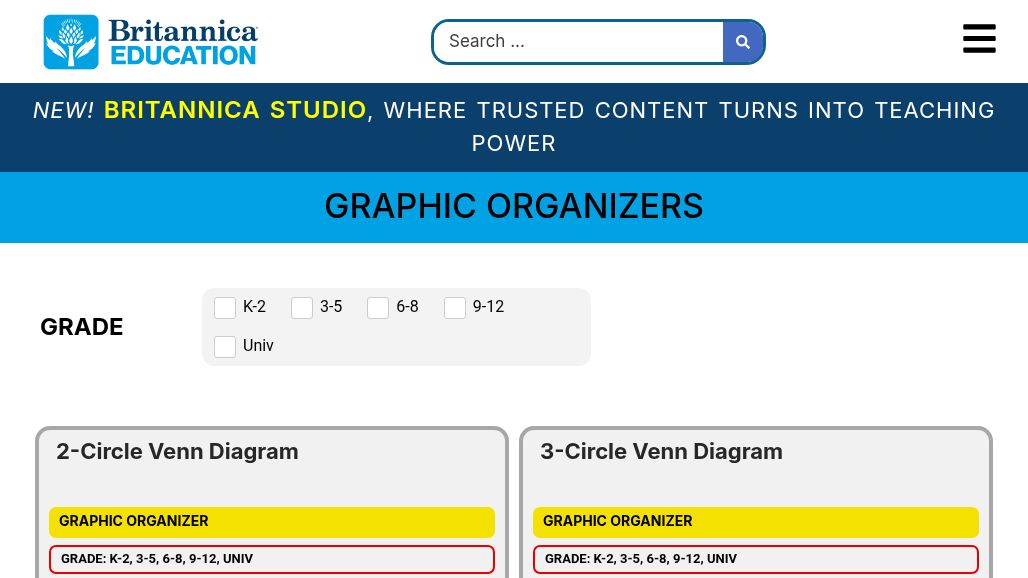Select the 9-12 grade checkbox
Image resolution: width=1028 pixels, height=578 pixels.
pyautogui.click(x=455, y=308)
